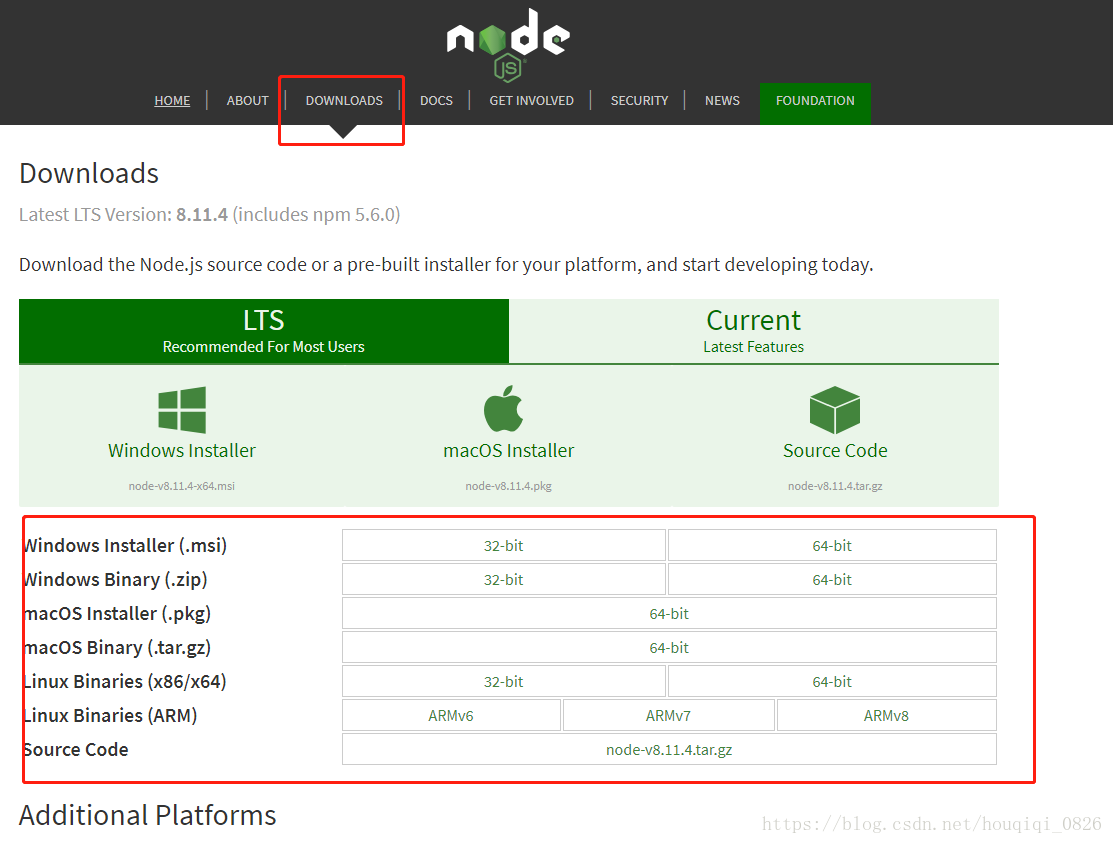
Task: Select the DOWNLOADS navigation item
Action: click(344, 101)
